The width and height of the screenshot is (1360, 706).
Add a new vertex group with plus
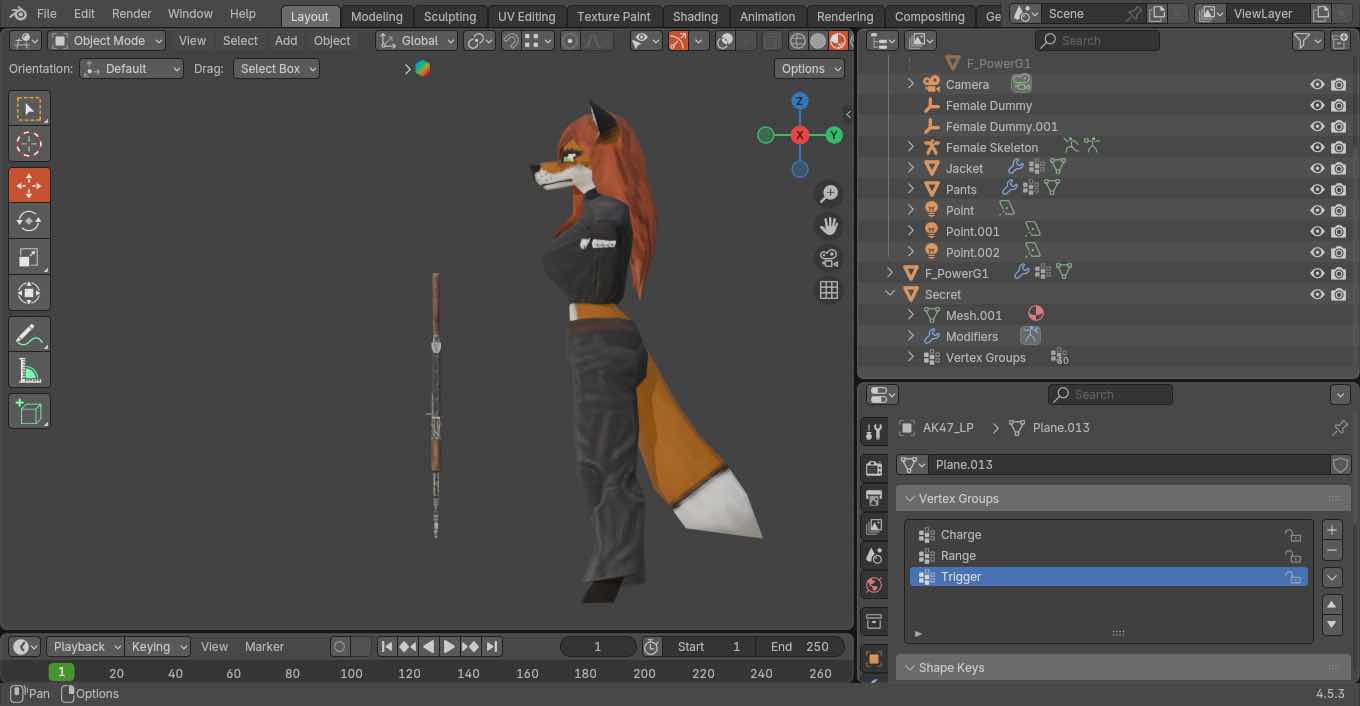(x=1332, y=530)
